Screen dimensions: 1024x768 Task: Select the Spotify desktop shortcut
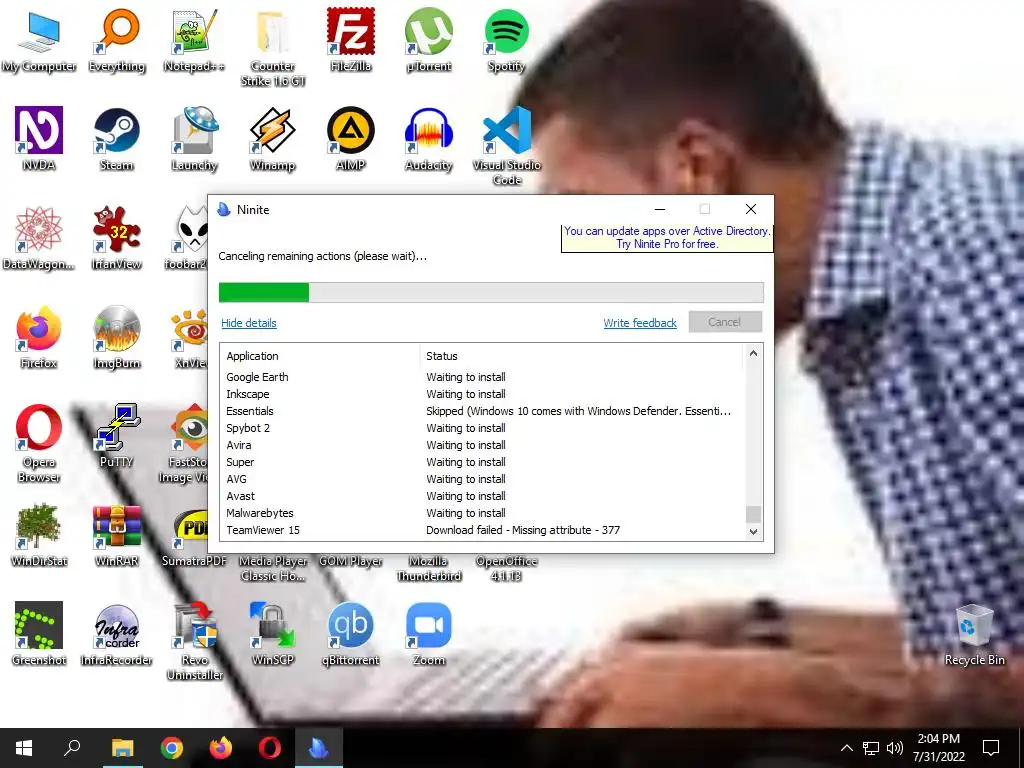(506, 40)
